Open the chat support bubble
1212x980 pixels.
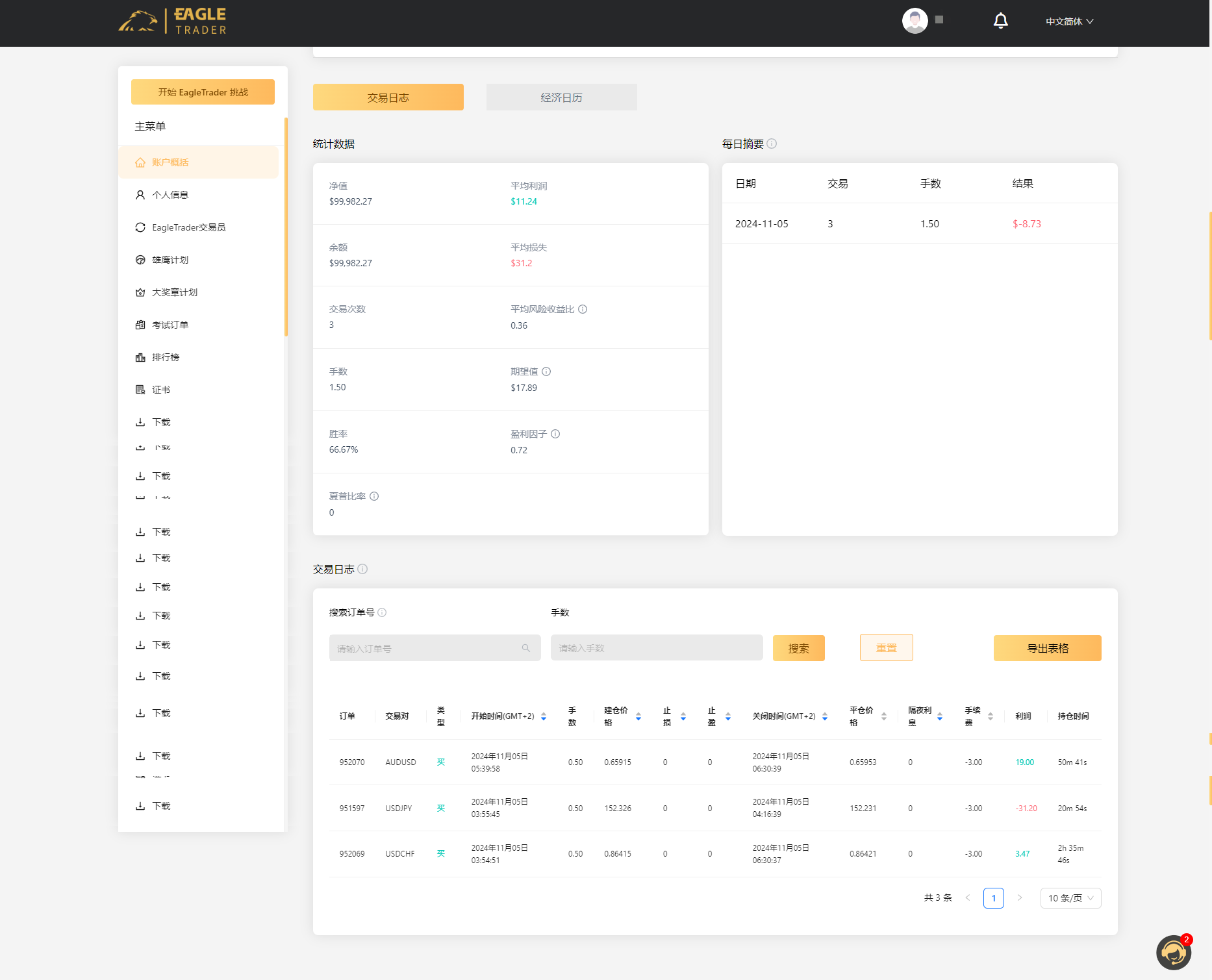pyautogui.click(x=1173, y=952)
